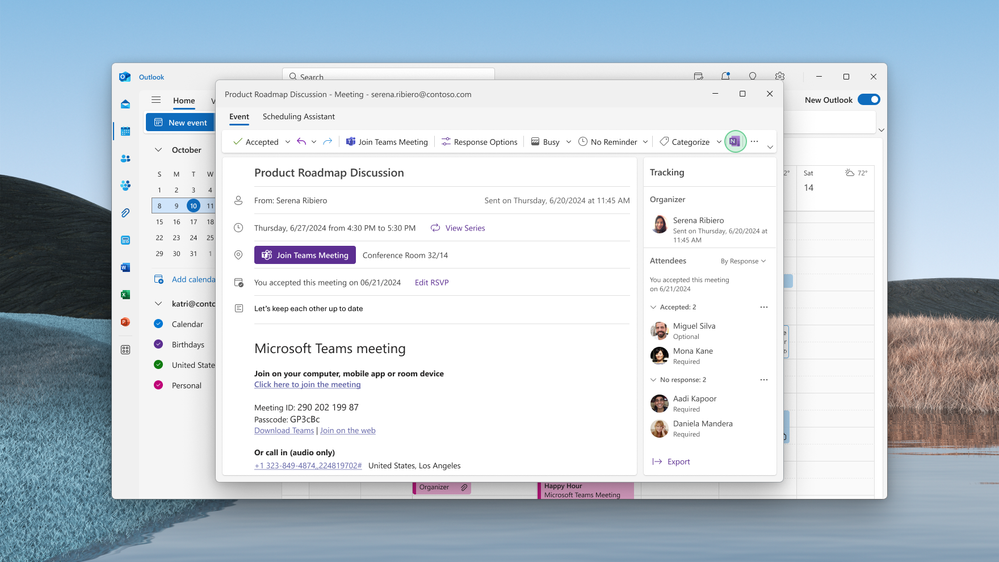Click Download Teams link

coord(284,430)
